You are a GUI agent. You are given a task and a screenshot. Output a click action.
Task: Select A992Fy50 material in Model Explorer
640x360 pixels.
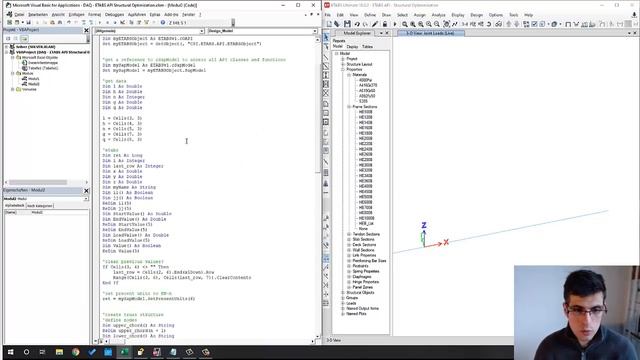coord(367,96)
